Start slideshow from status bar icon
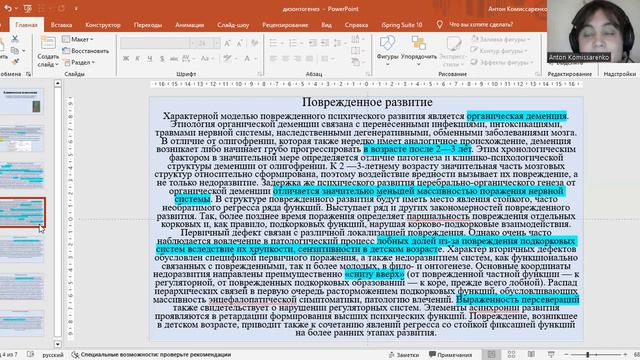 551,354
